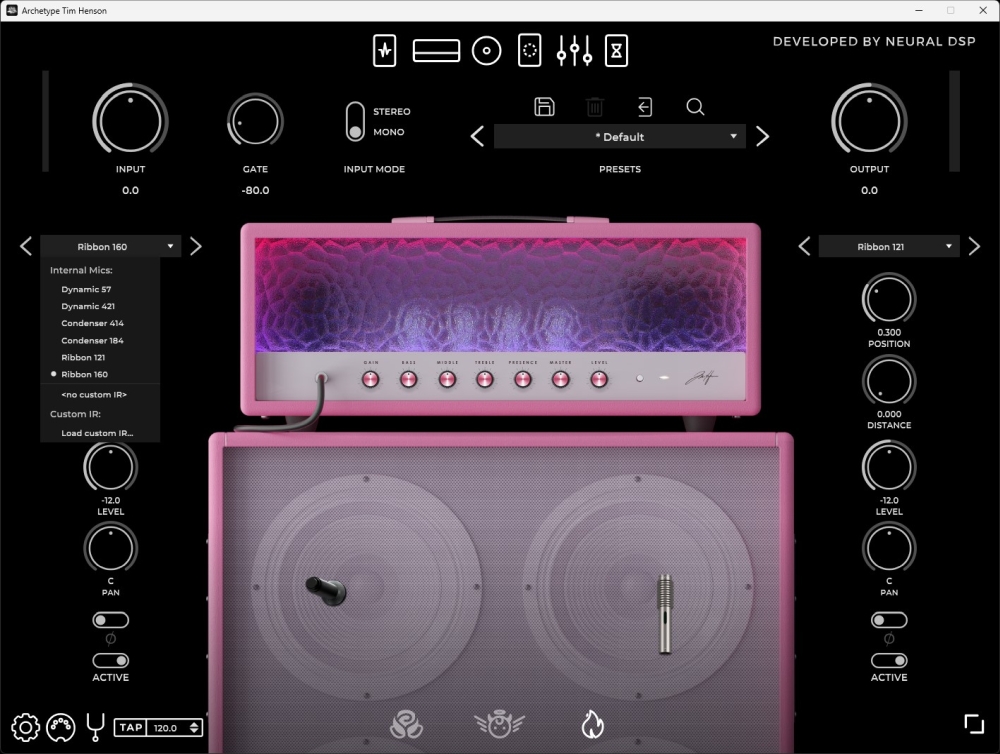
Task: Select the amplifier head section icon
Action: click(x=436, y=50)
